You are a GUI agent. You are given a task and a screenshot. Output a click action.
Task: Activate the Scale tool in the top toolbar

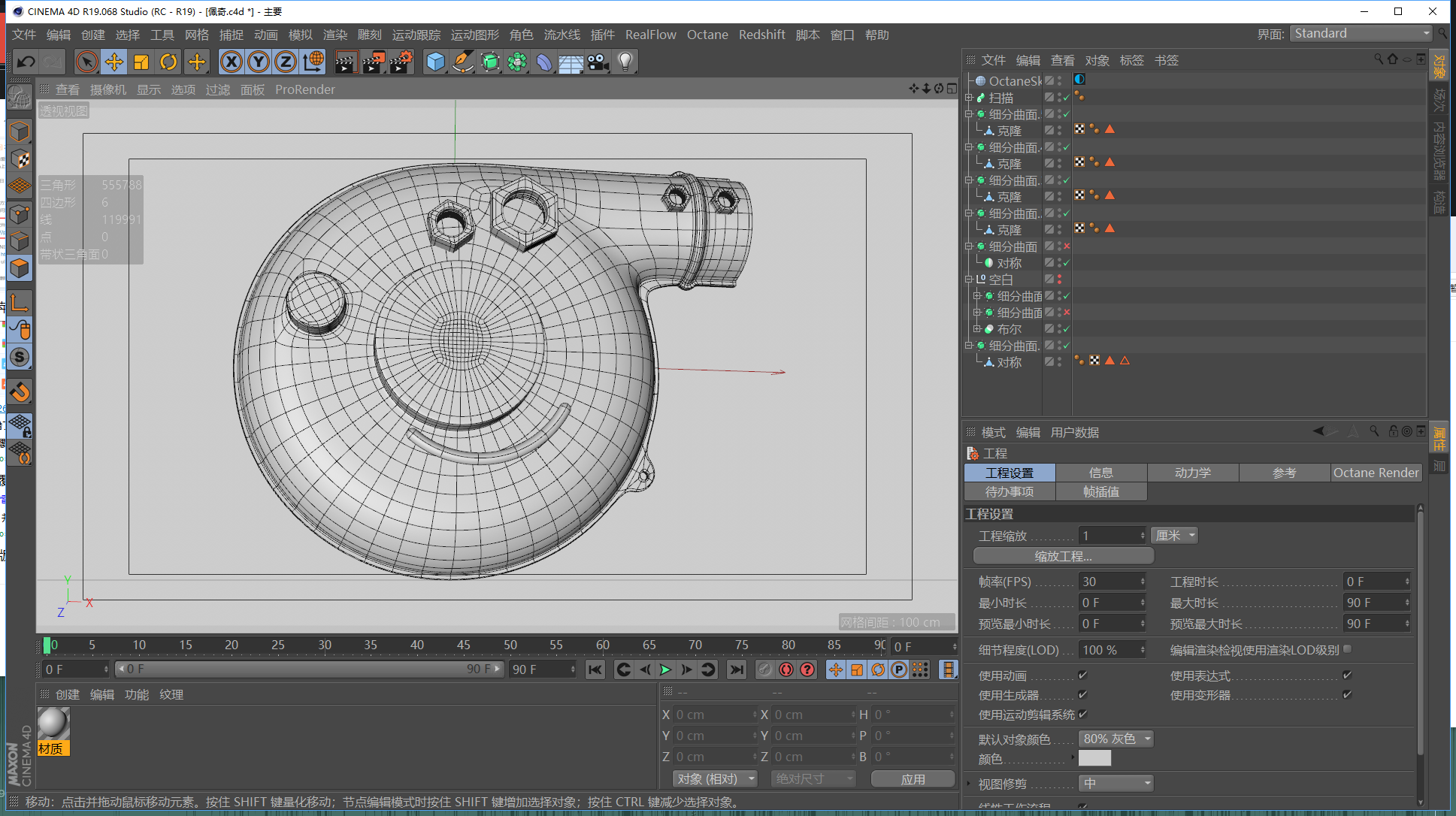click(141, 62)
